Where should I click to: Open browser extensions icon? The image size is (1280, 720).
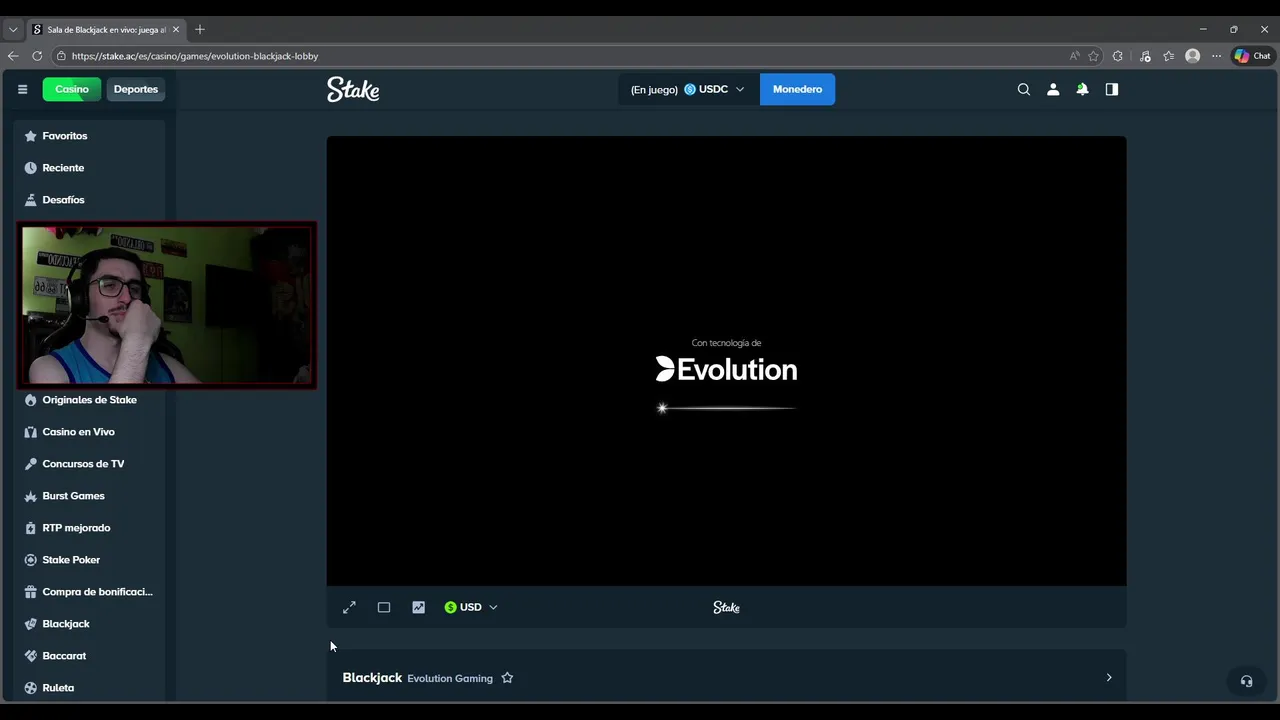[1118, 56]
